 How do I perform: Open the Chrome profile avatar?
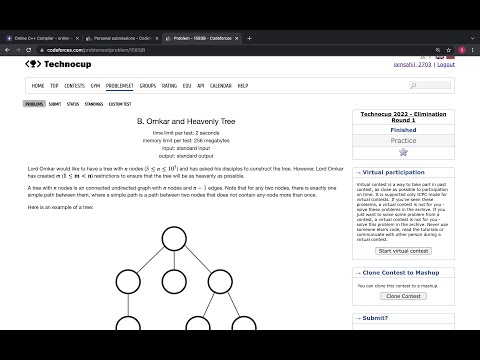462,50
